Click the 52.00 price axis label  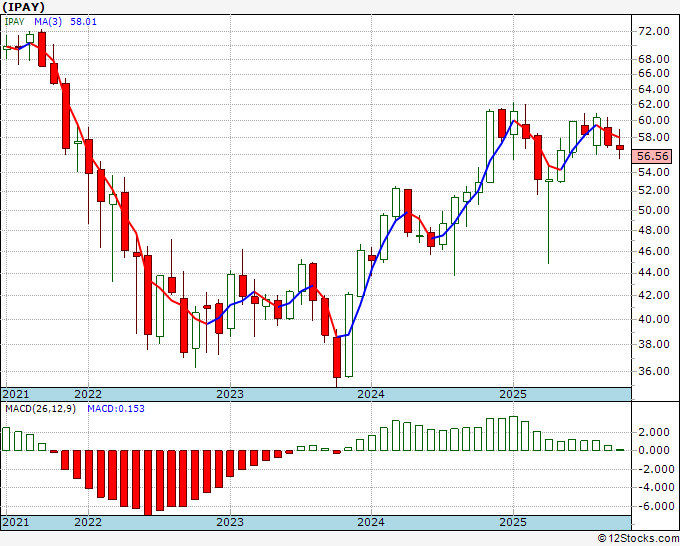(x=654, y=190)
